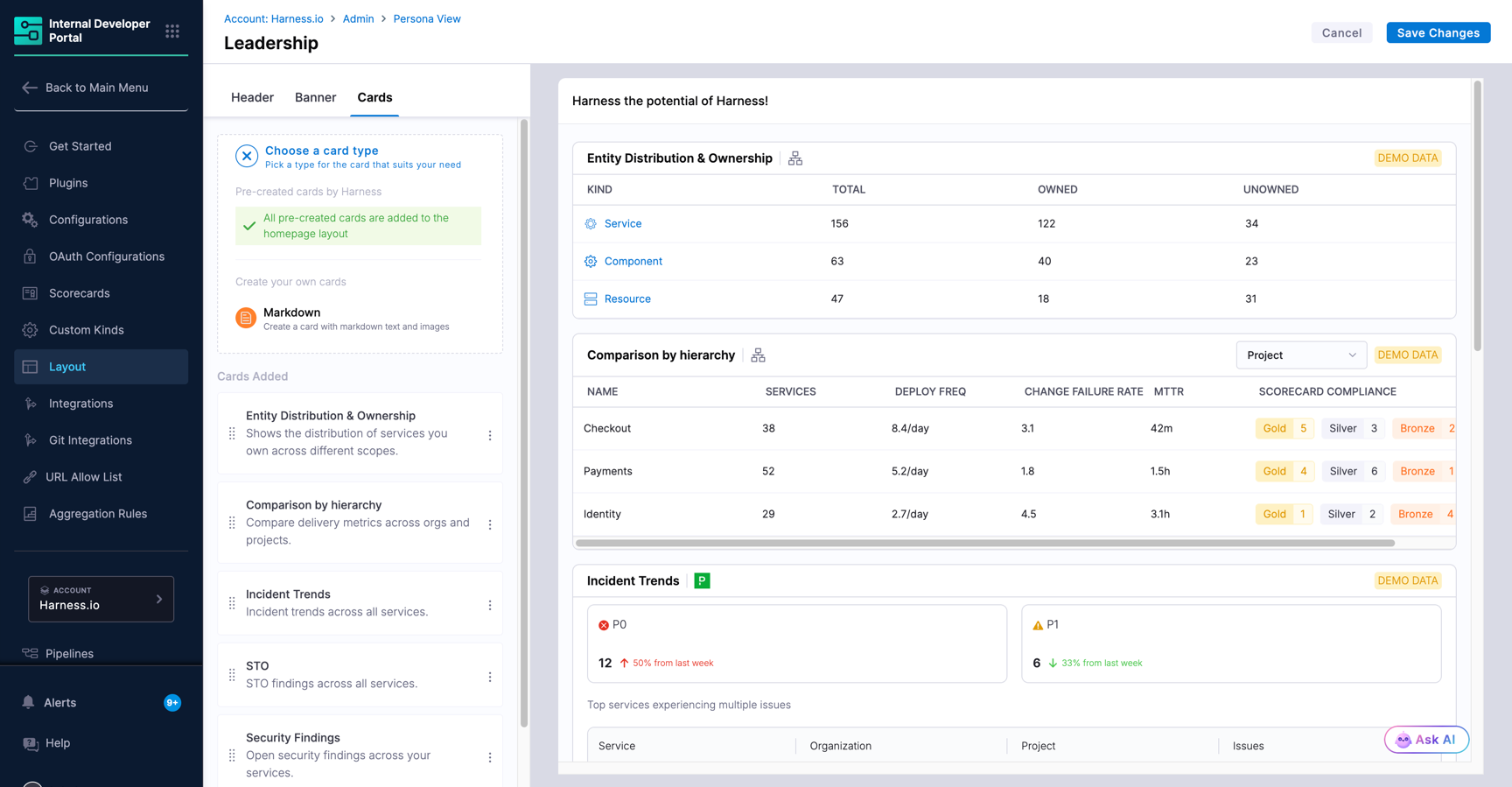Click the Get Started sidebar icon
This screenshot has width=1512, height=787.
pos(31,146)
